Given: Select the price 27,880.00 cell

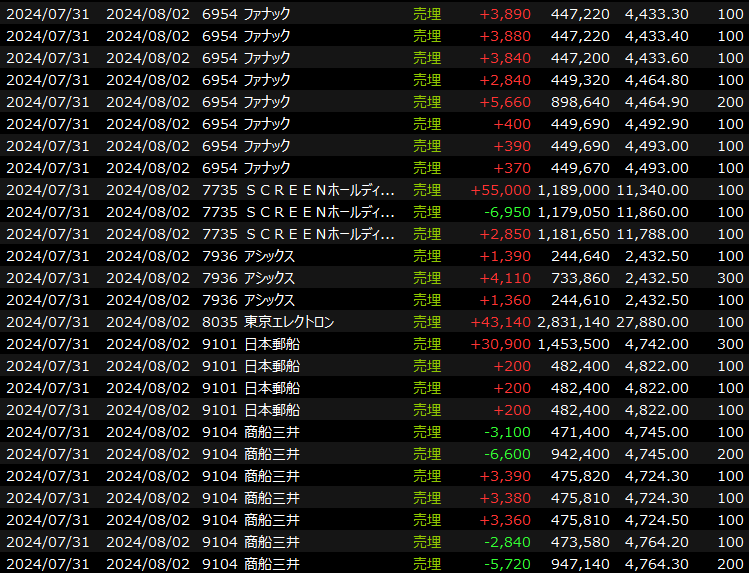Looking at the screenshot, I should pos(650,322).
